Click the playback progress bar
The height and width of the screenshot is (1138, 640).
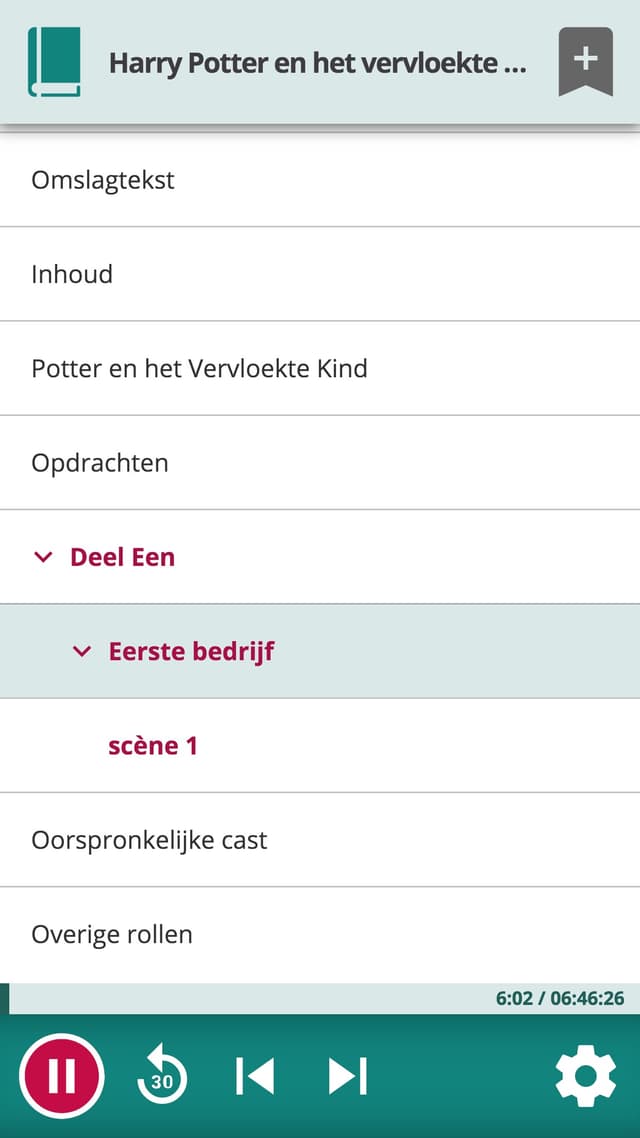pos(320,999)
